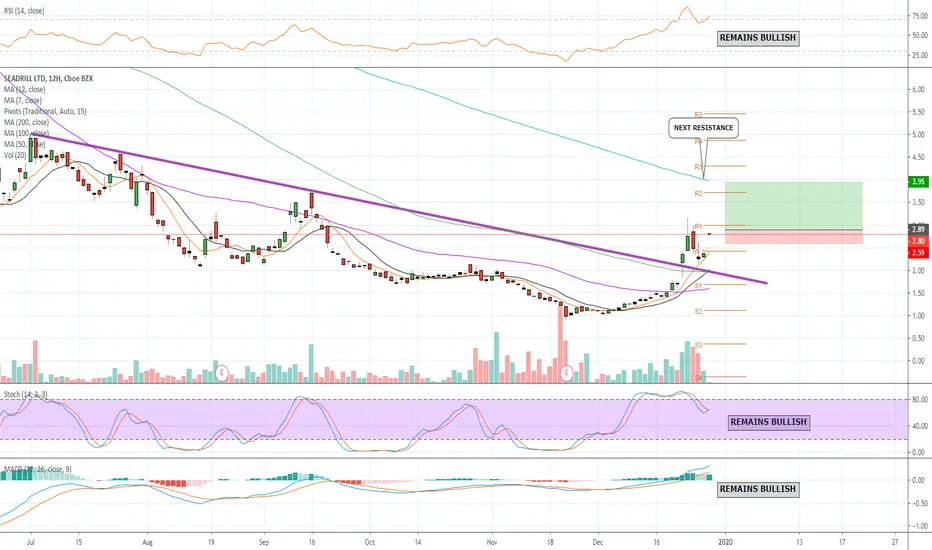
Task: Click the 6.00 price scale label
Action: [x=918, y=89]
